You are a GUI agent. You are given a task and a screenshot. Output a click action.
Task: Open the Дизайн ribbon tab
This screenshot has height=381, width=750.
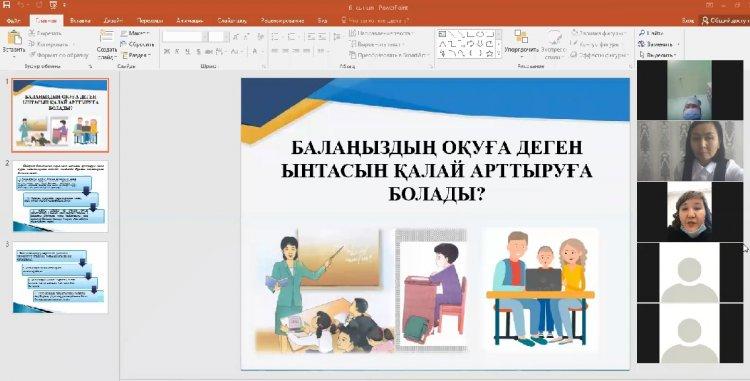(113, 21)
